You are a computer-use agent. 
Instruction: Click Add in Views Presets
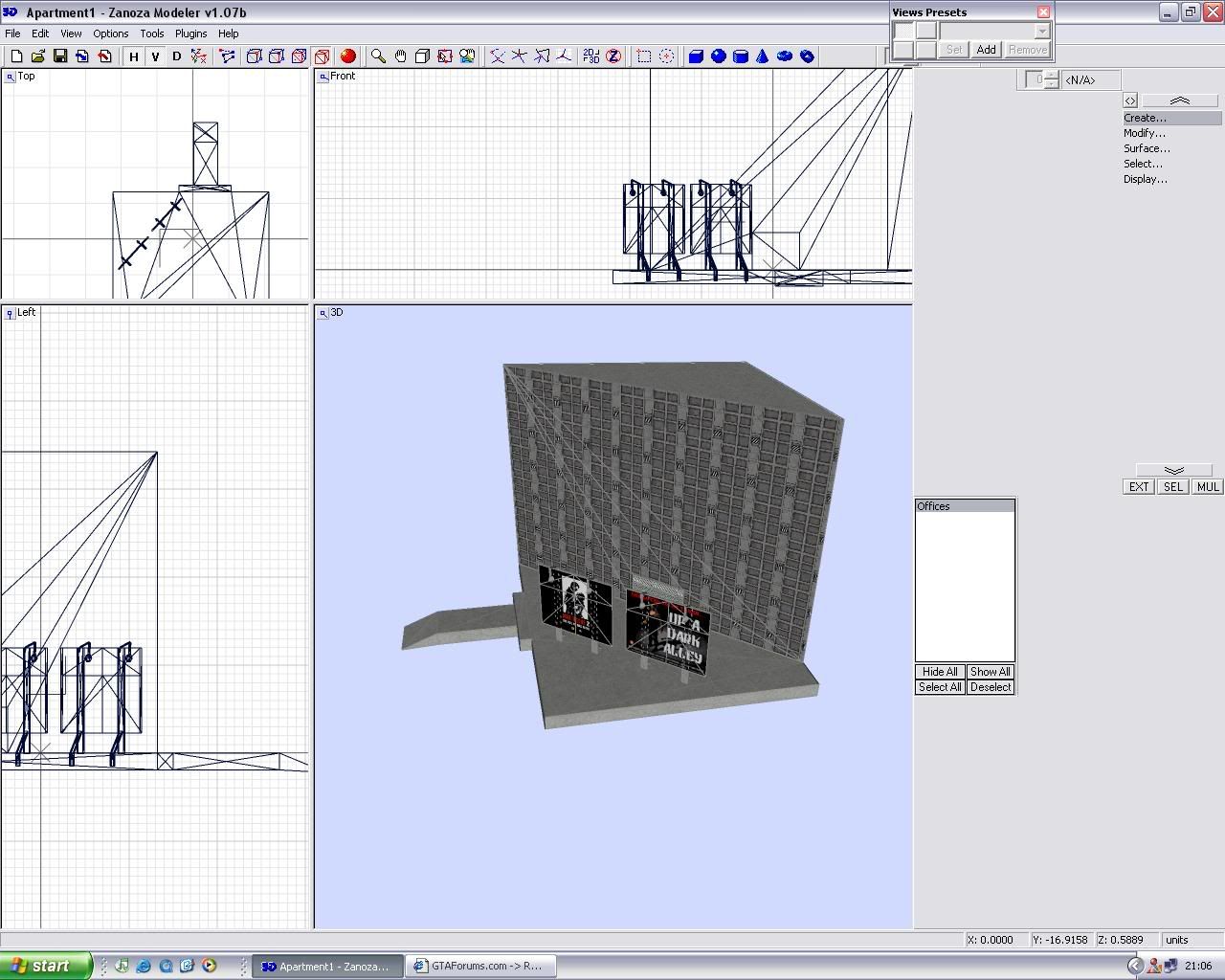click(986, 50)
